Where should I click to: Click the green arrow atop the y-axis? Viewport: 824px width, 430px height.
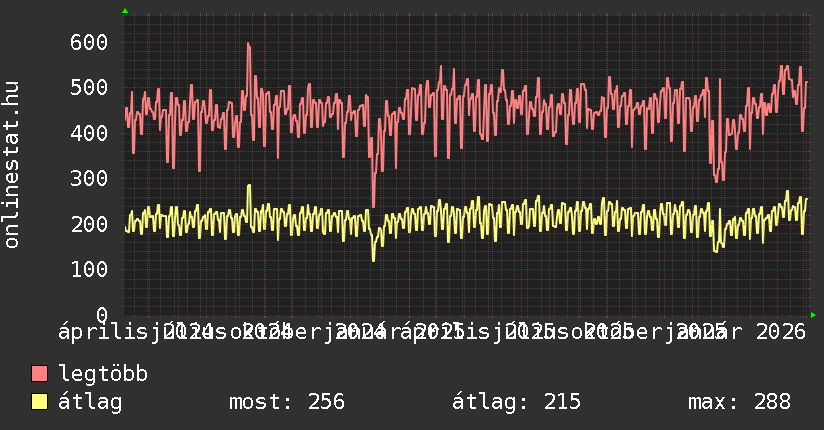click(125, 11)
